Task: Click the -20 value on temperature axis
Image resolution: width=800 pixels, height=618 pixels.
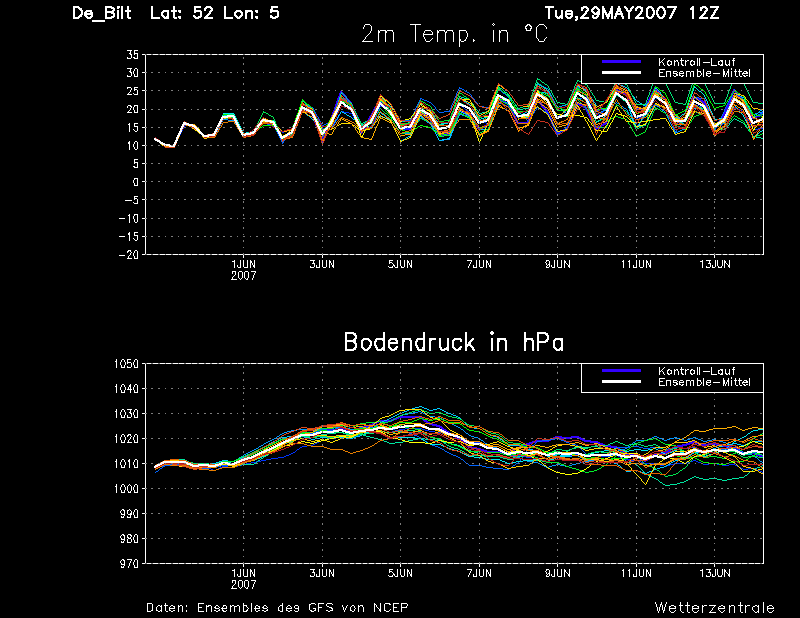Action: coord(129,254)
